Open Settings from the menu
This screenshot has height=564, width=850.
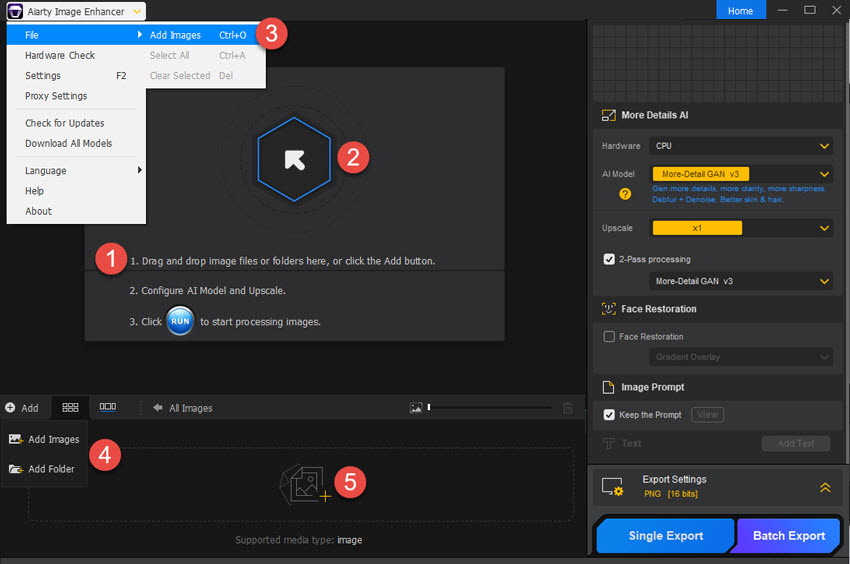pyautogui.click(x=76, y=75)
